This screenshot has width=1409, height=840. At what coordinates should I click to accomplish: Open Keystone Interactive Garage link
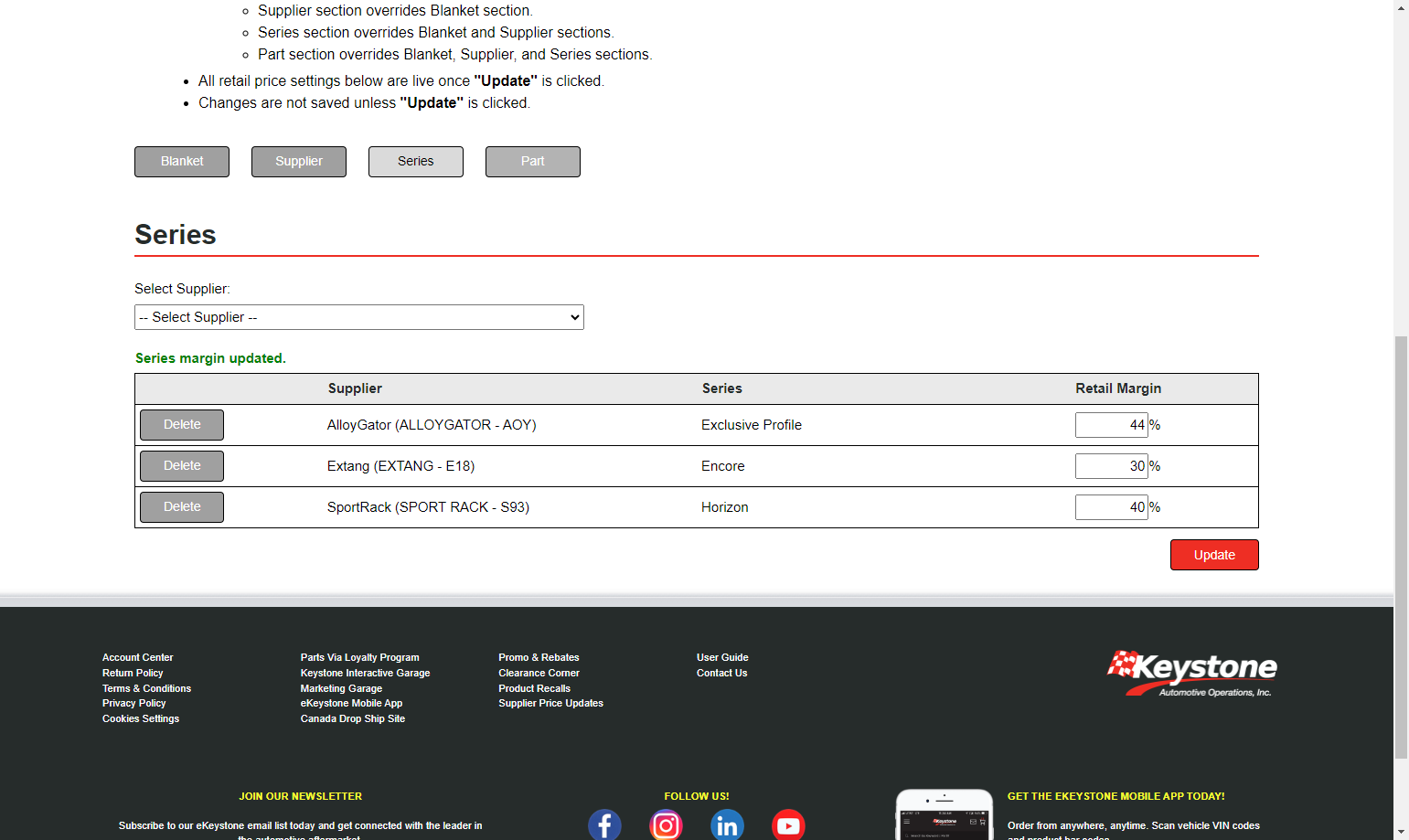(x=365, y=673)
